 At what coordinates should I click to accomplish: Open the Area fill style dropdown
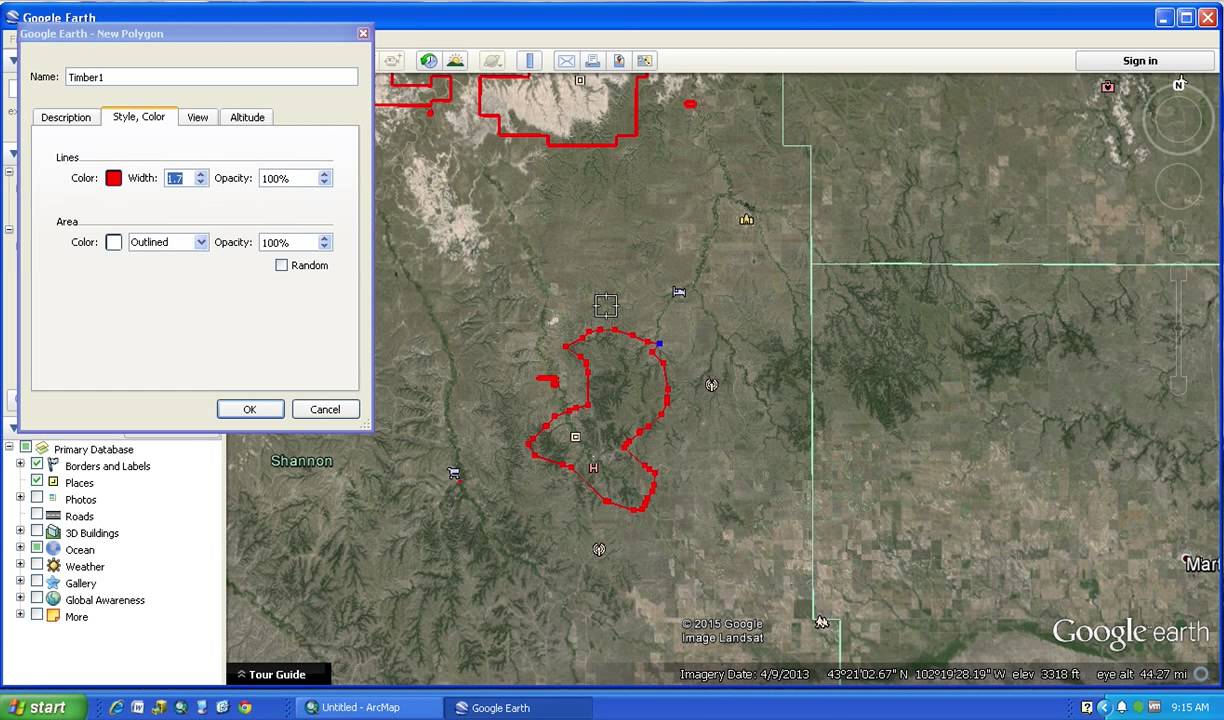[168, 242]
